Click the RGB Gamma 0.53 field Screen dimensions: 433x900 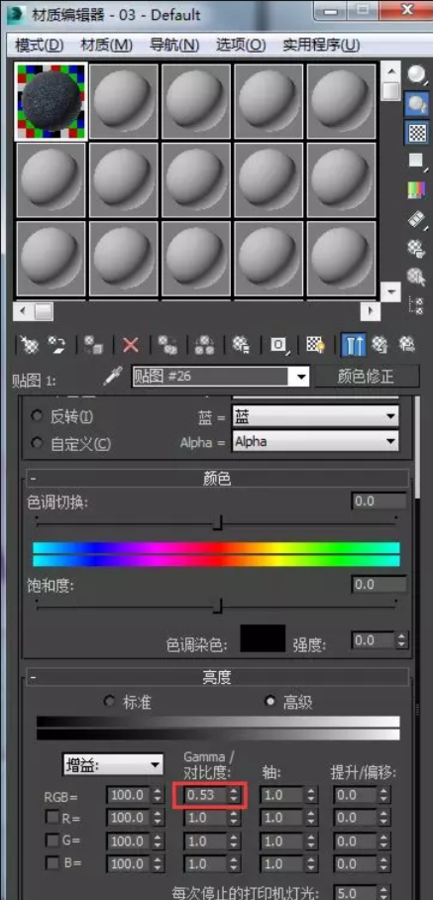(206, 795)
